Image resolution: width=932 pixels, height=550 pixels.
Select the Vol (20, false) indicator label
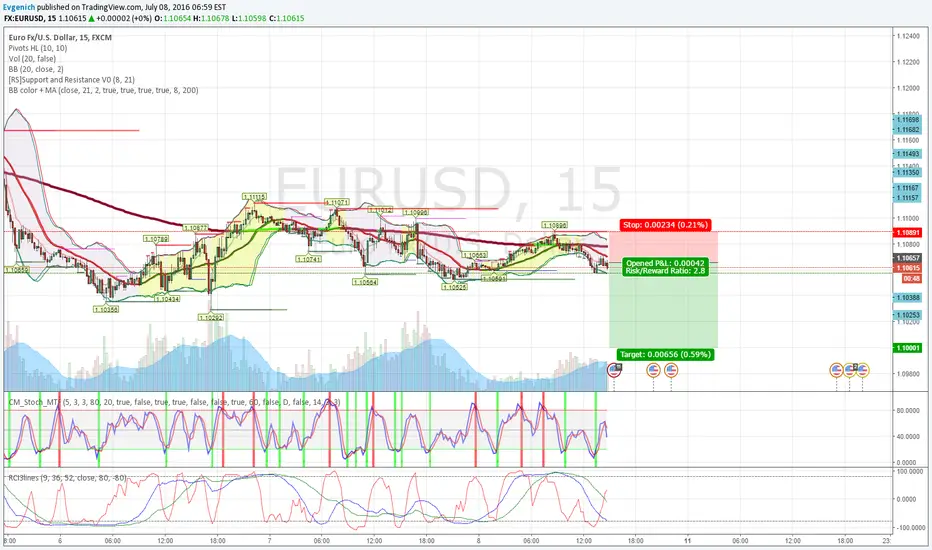click(x=32, y=59)
